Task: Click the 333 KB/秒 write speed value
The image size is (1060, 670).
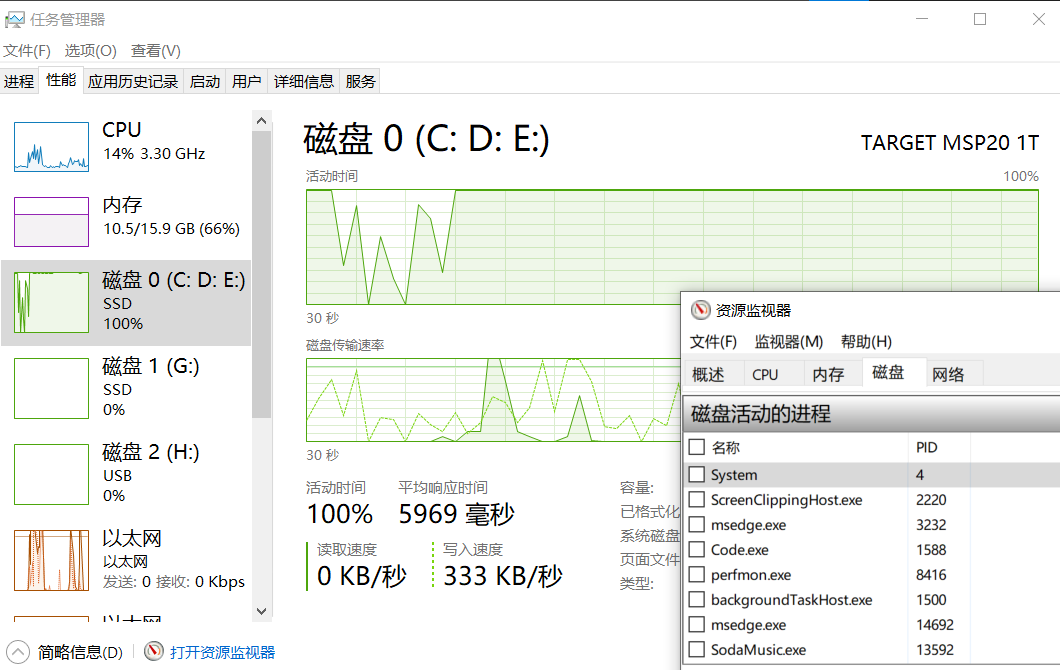Action: pyautogui.click(x=502, y=576)
